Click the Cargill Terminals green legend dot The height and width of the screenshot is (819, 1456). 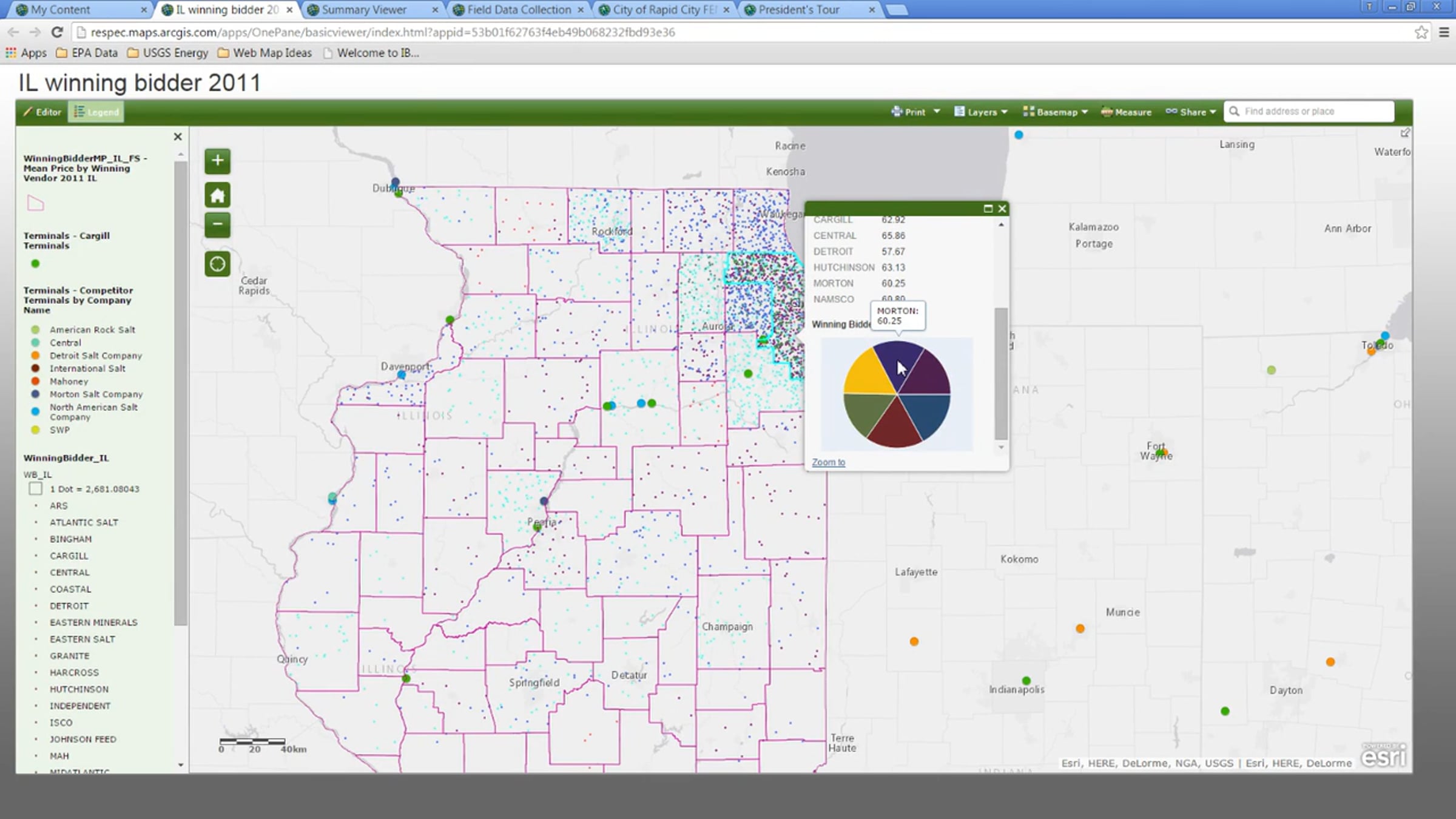tap(35, 264)
